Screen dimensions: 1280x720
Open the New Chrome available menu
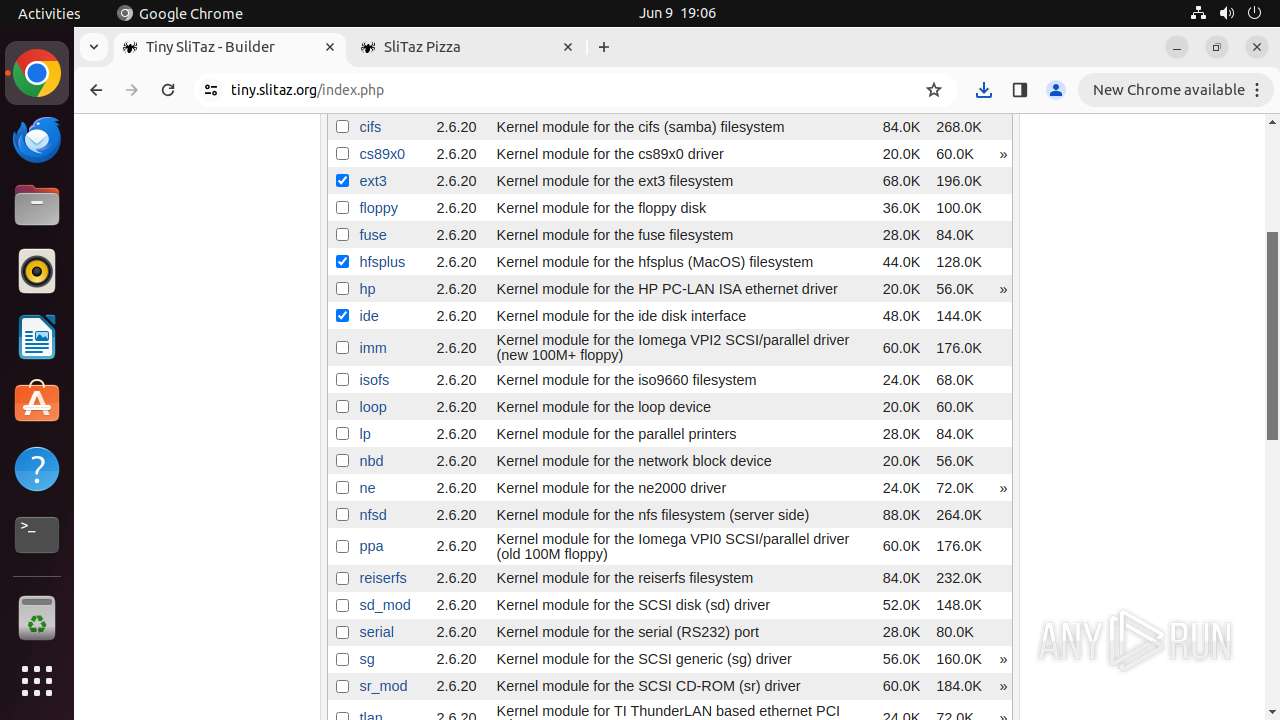click(1177, 90)
